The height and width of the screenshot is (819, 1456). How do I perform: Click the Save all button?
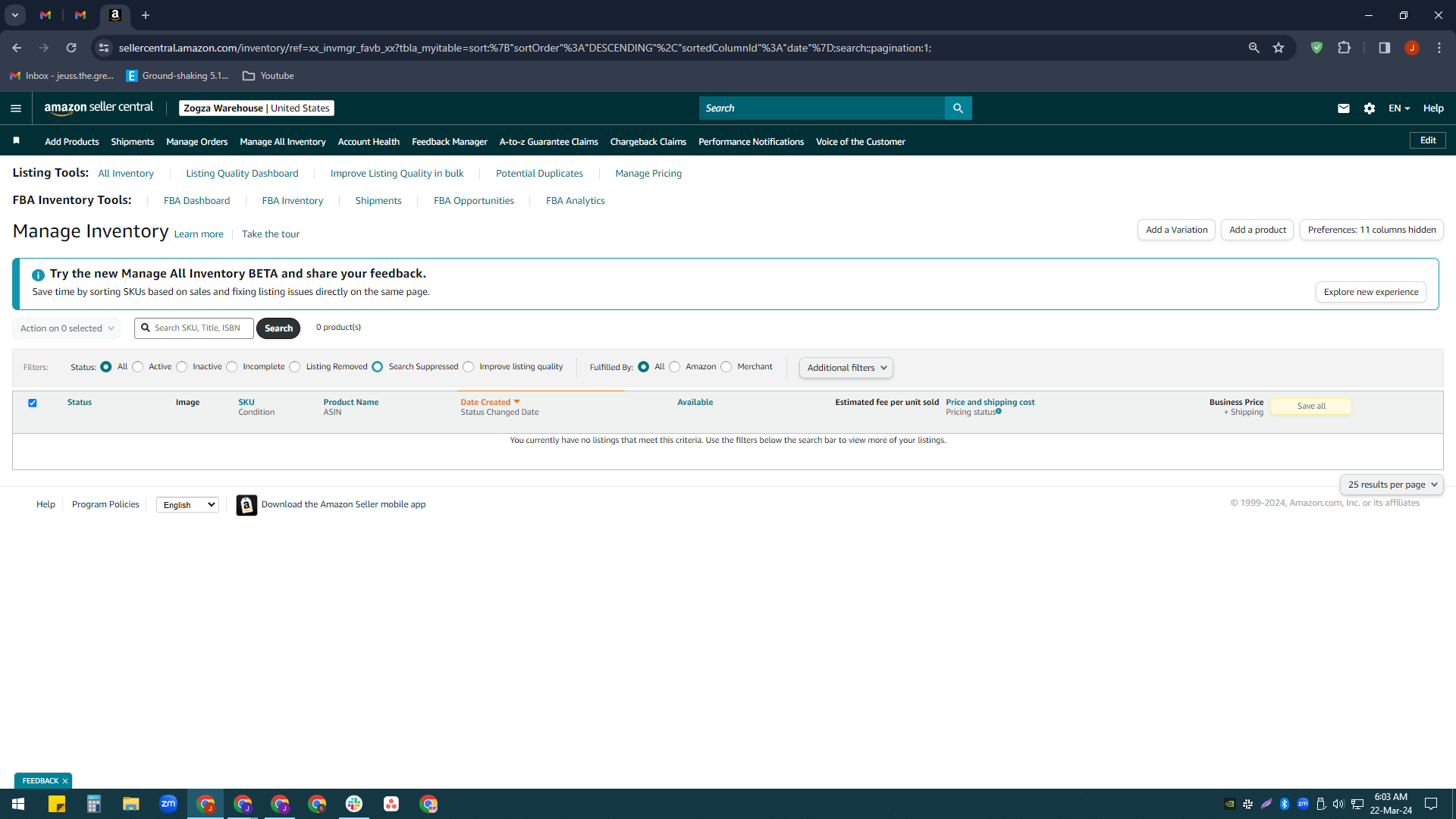coord(1310,406)
